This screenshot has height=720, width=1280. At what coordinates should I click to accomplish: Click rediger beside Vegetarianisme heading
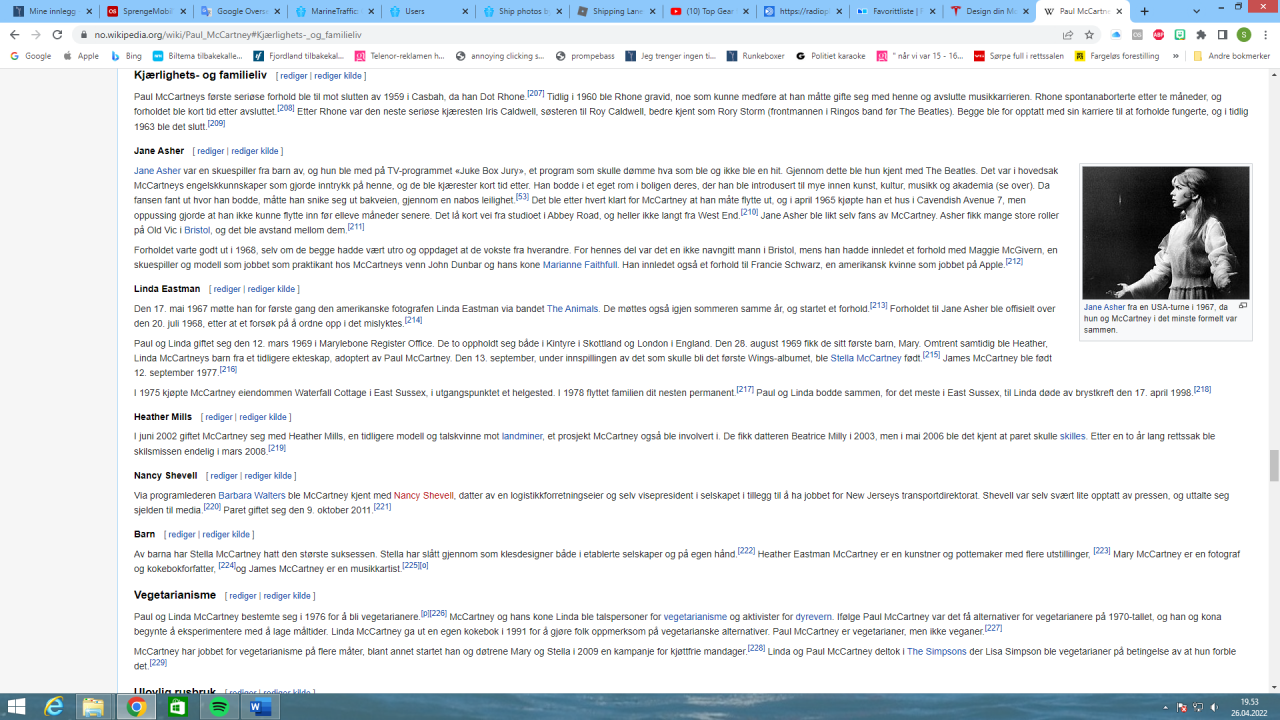(243, 596)
